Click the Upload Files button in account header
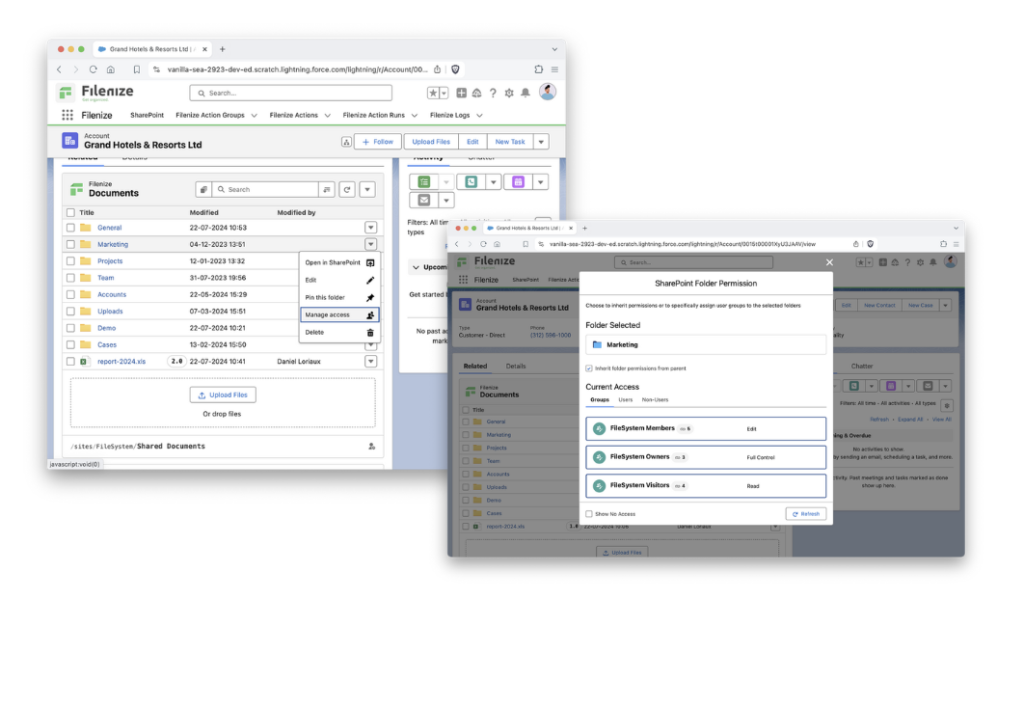 [x=431, y=142]
